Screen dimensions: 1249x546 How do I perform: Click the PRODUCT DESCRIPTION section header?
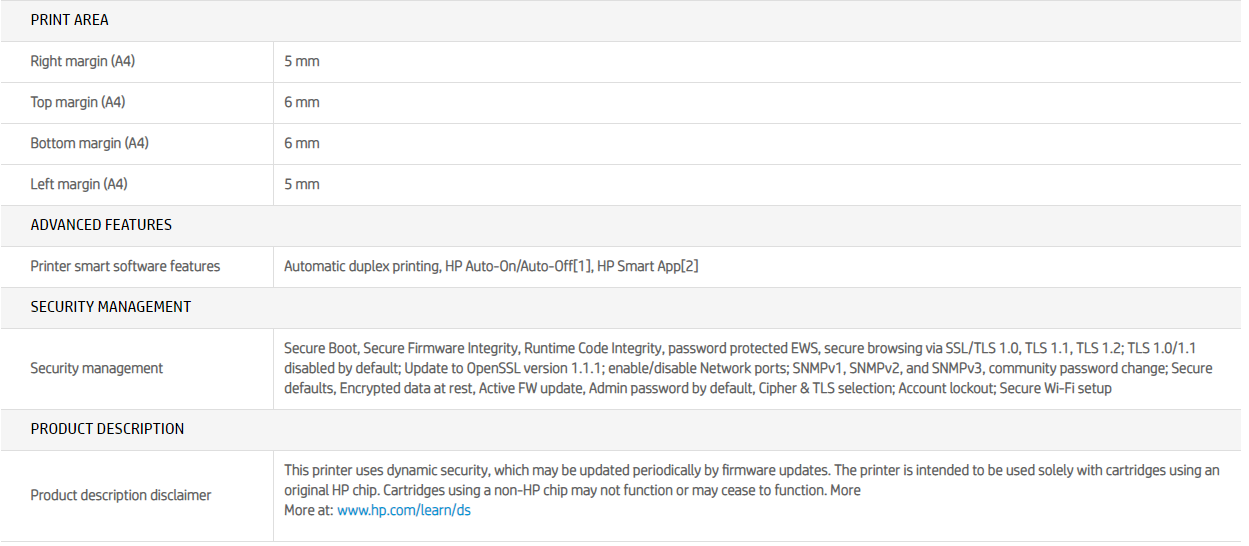point(107,429)
